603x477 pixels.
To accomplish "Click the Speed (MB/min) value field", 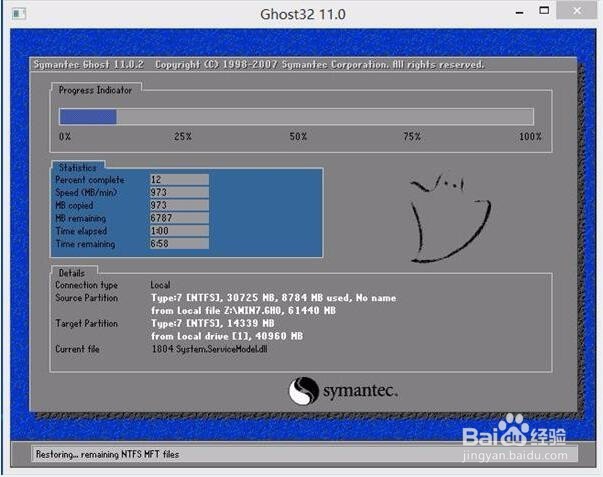I will point(179,192).
